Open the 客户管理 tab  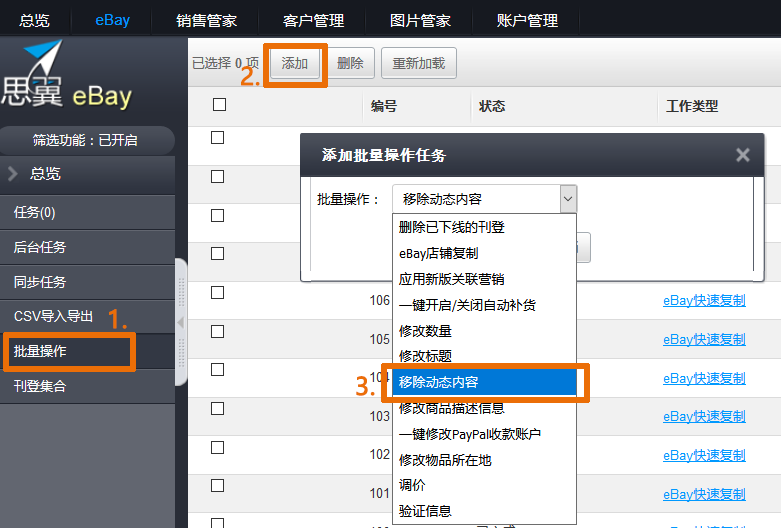[x=313, y=20]
